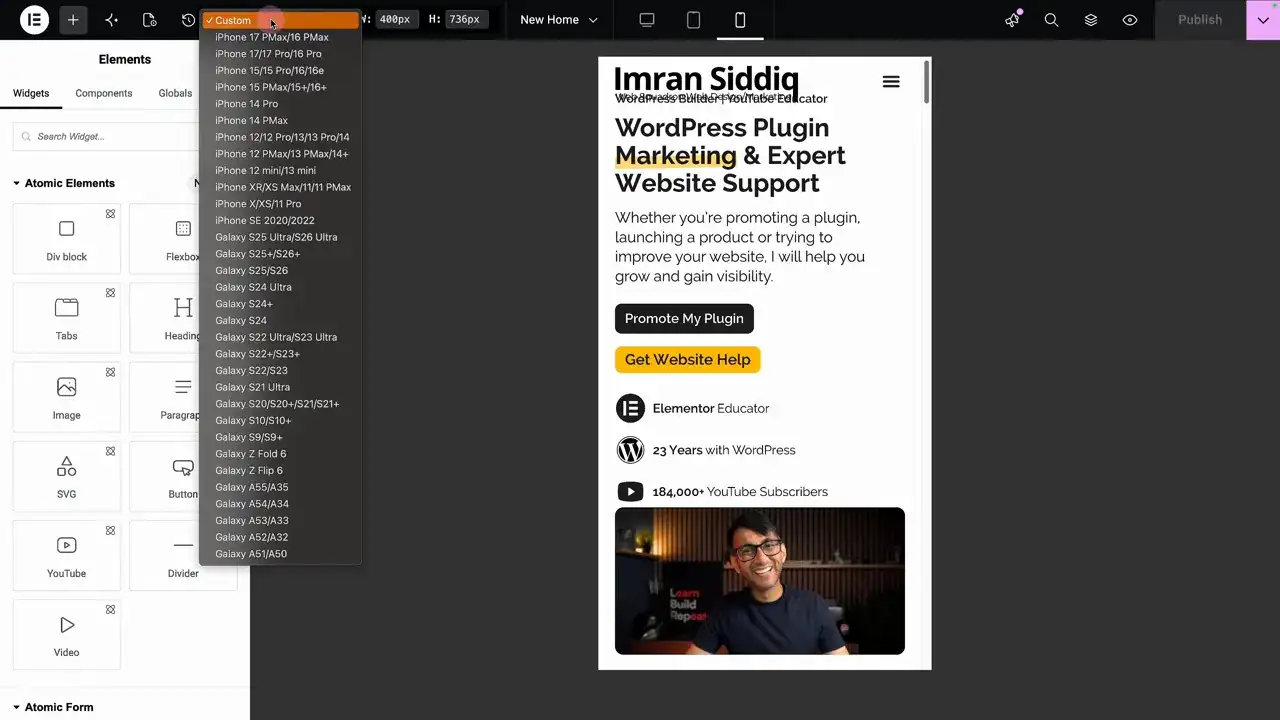The width and height of the screenshot is (1280, 720).
Task: Switch to desktop device view
Action: point(647,20)
